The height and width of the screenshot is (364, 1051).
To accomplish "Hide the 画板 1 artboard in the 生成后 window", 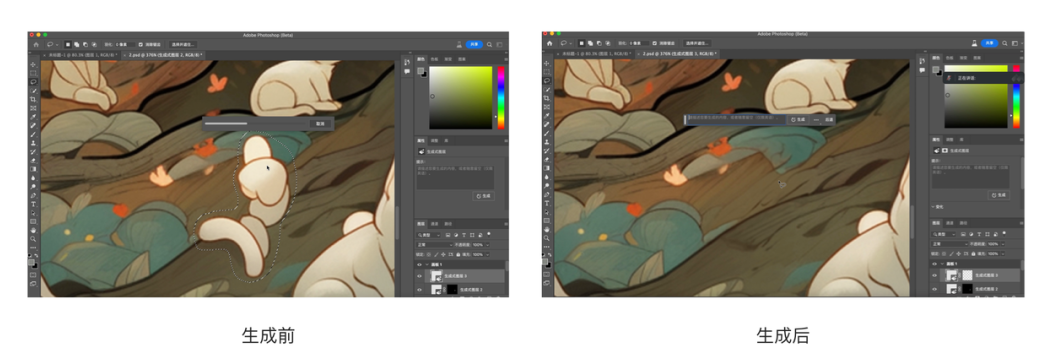I will tap(934, 264).
